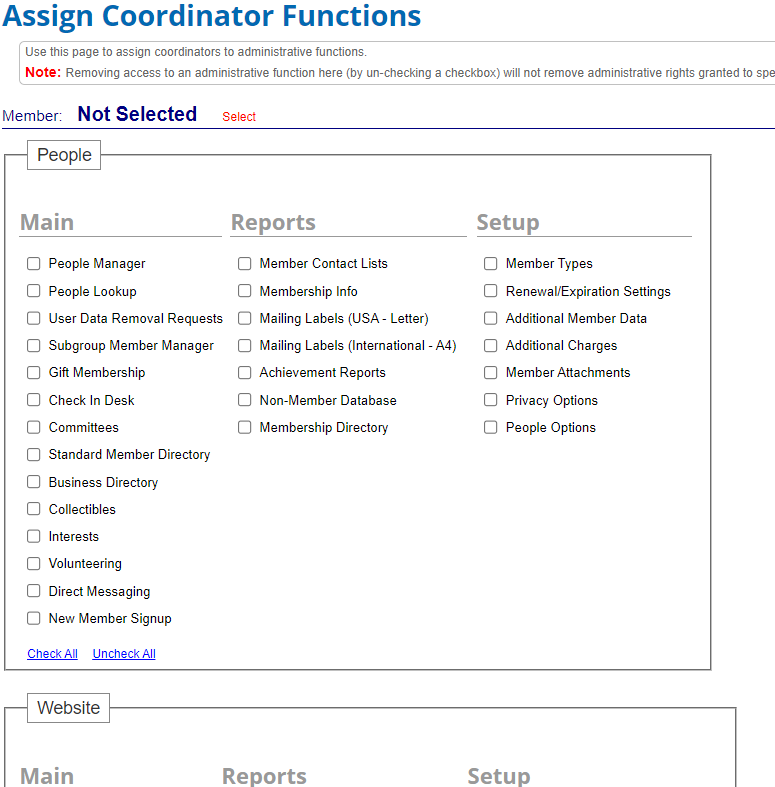775x787 pixels.
Task: Click the red Select member link
Action: point(239,116)
